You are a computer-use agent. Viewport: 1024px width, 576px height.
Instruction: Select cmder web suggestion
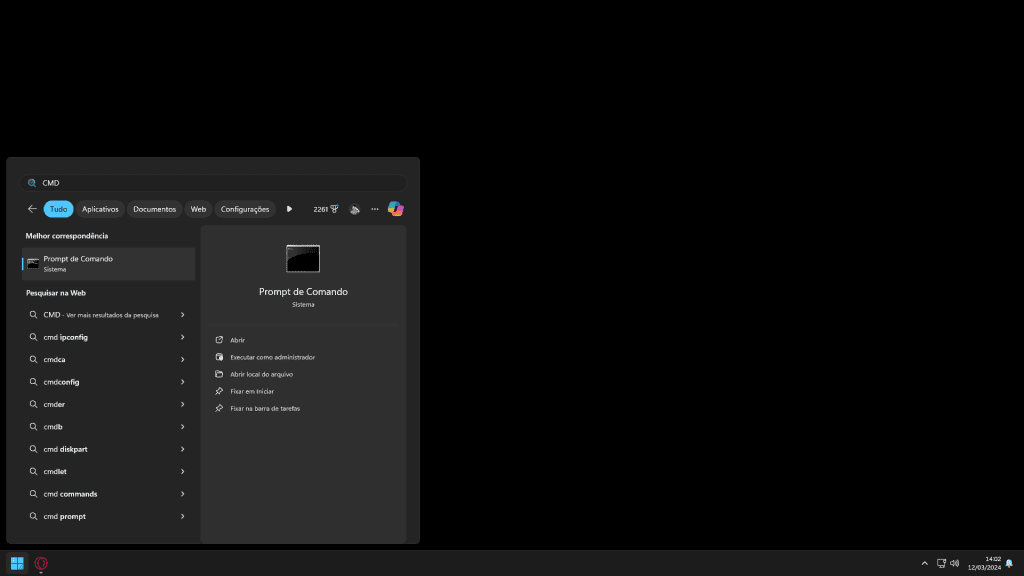coord(108,404)
